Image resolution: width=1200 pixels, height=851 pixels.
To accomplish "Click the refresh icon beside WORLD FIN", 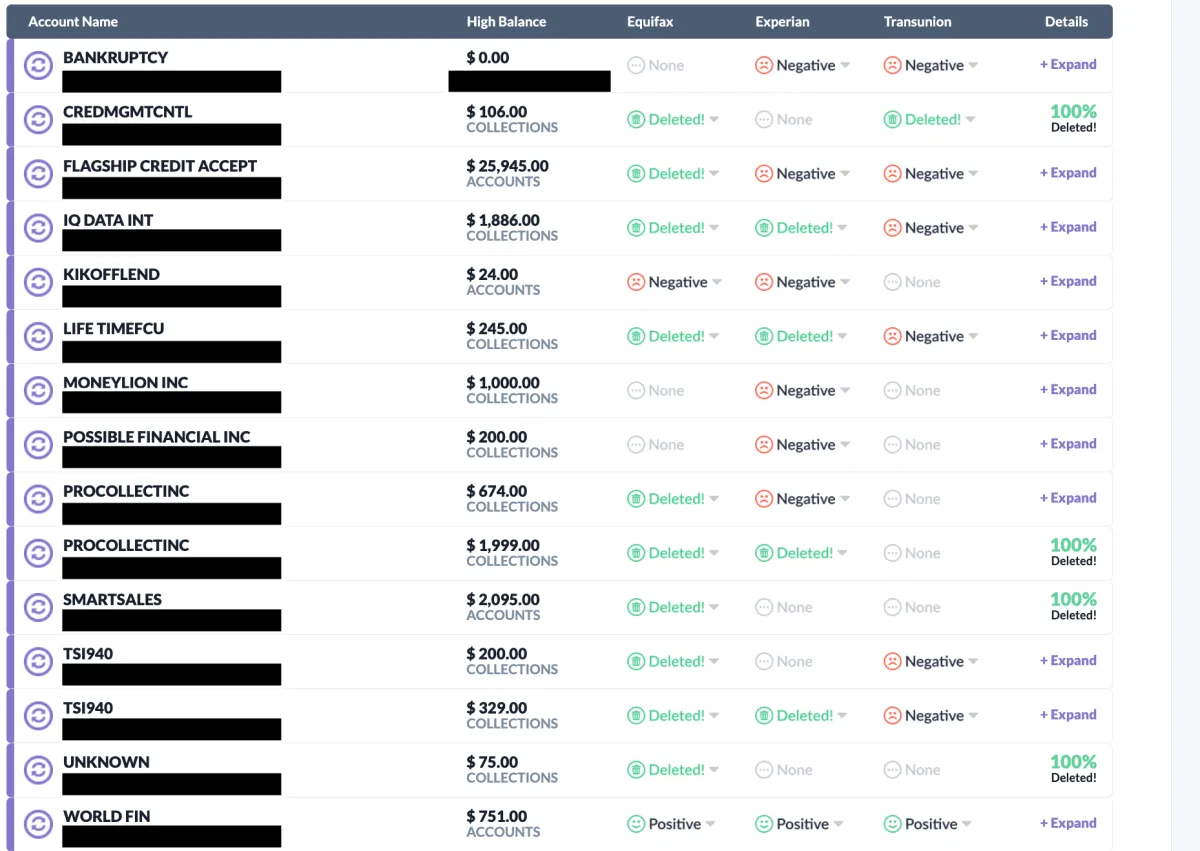I will pyautogui.click(x=38, y=824).
